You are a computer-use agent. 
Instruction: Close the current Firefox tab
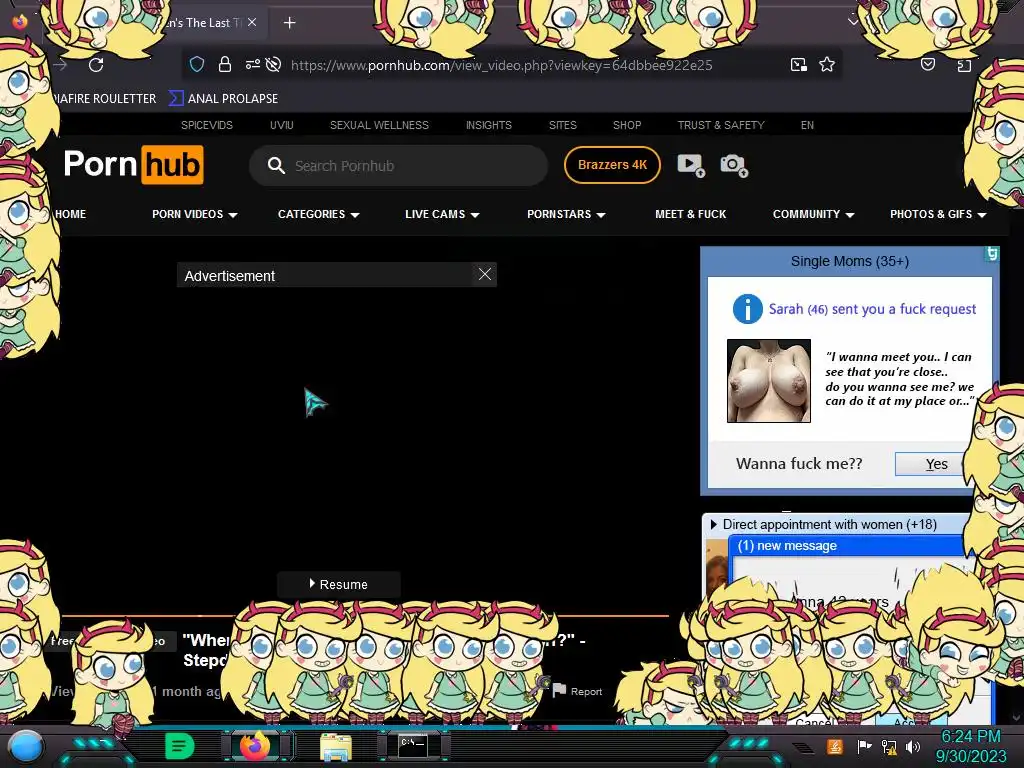click(x=252, y=22)
